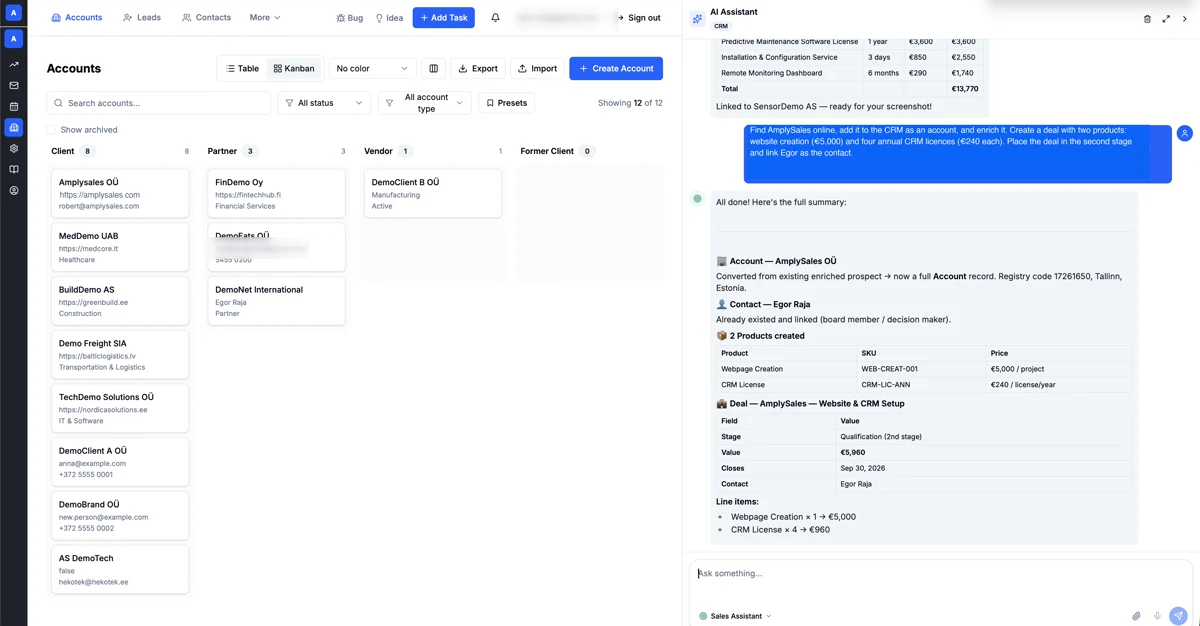This screenshot has width=1200, height=626.
Task: Click the AI Assistant sparkle icon
Action: (x=697, y=18)
